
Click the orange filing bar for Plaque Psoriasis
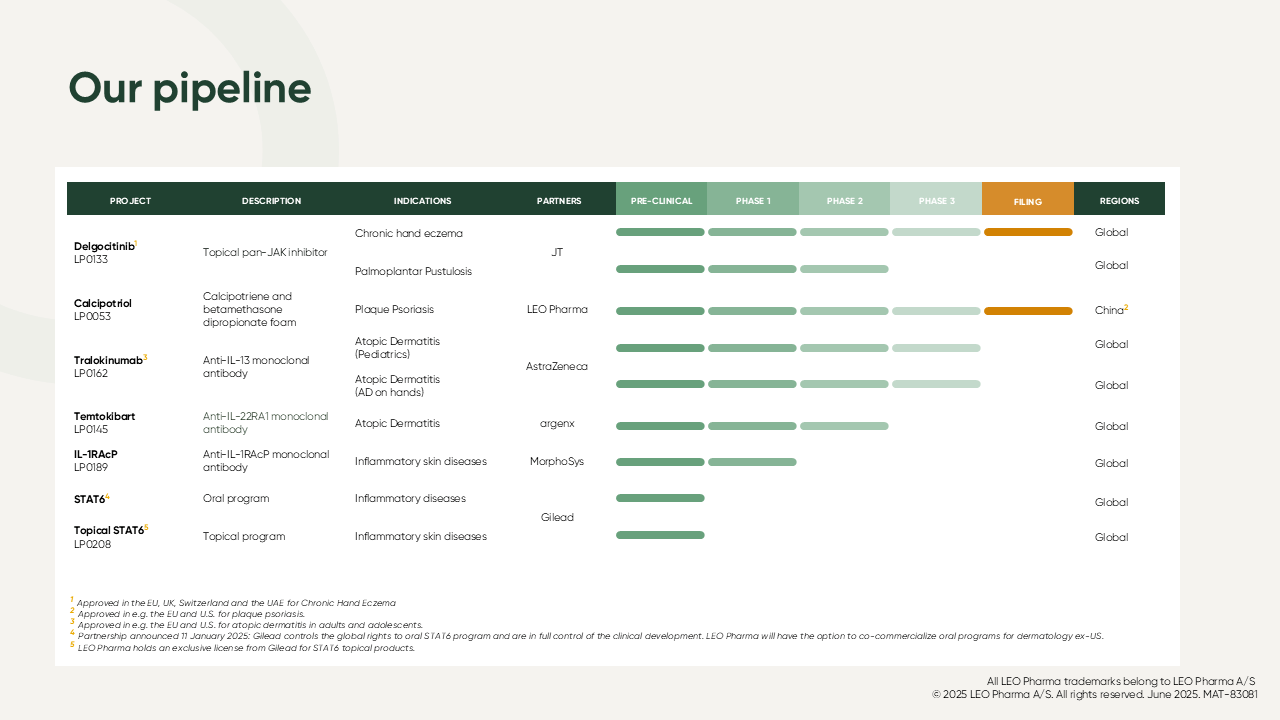tap(1027, 311)
